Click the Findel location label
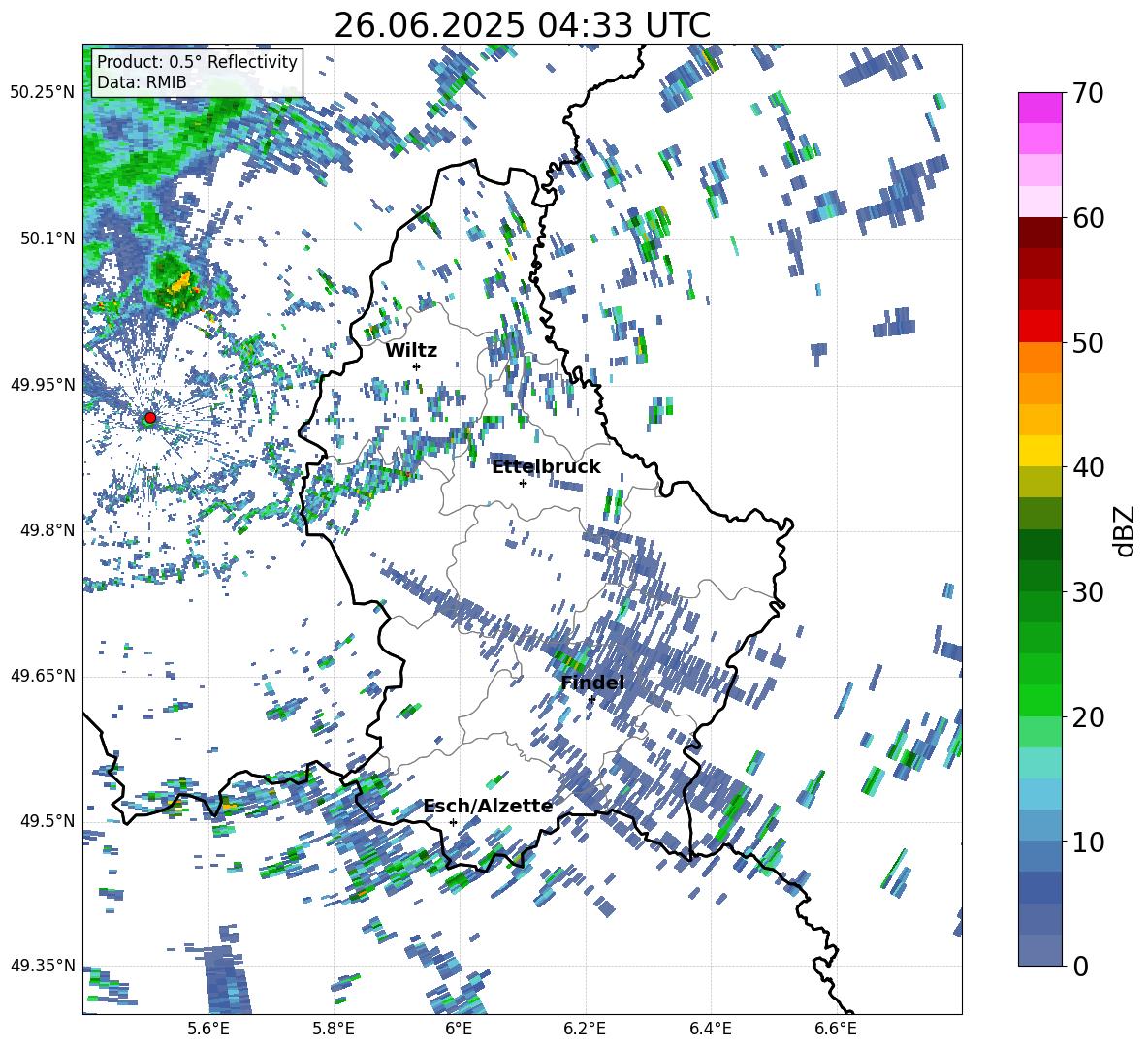 coord(592,683)
